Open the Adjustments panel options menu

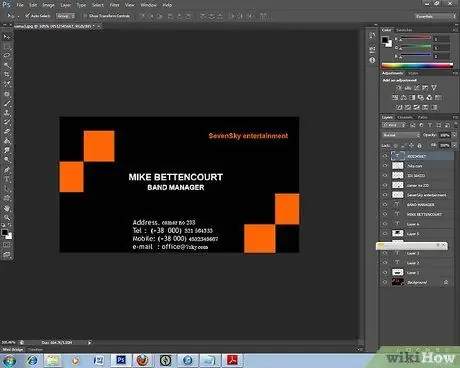pyautogui.click(x=455, y=73)
